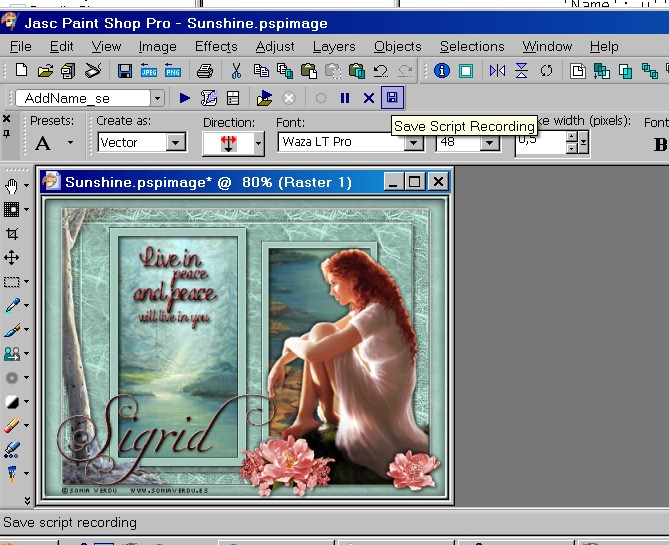Image resolution: width=669 pixels, height=545 pixels.
Task: Open the text Direction dropdown
Action: [258, 143]
